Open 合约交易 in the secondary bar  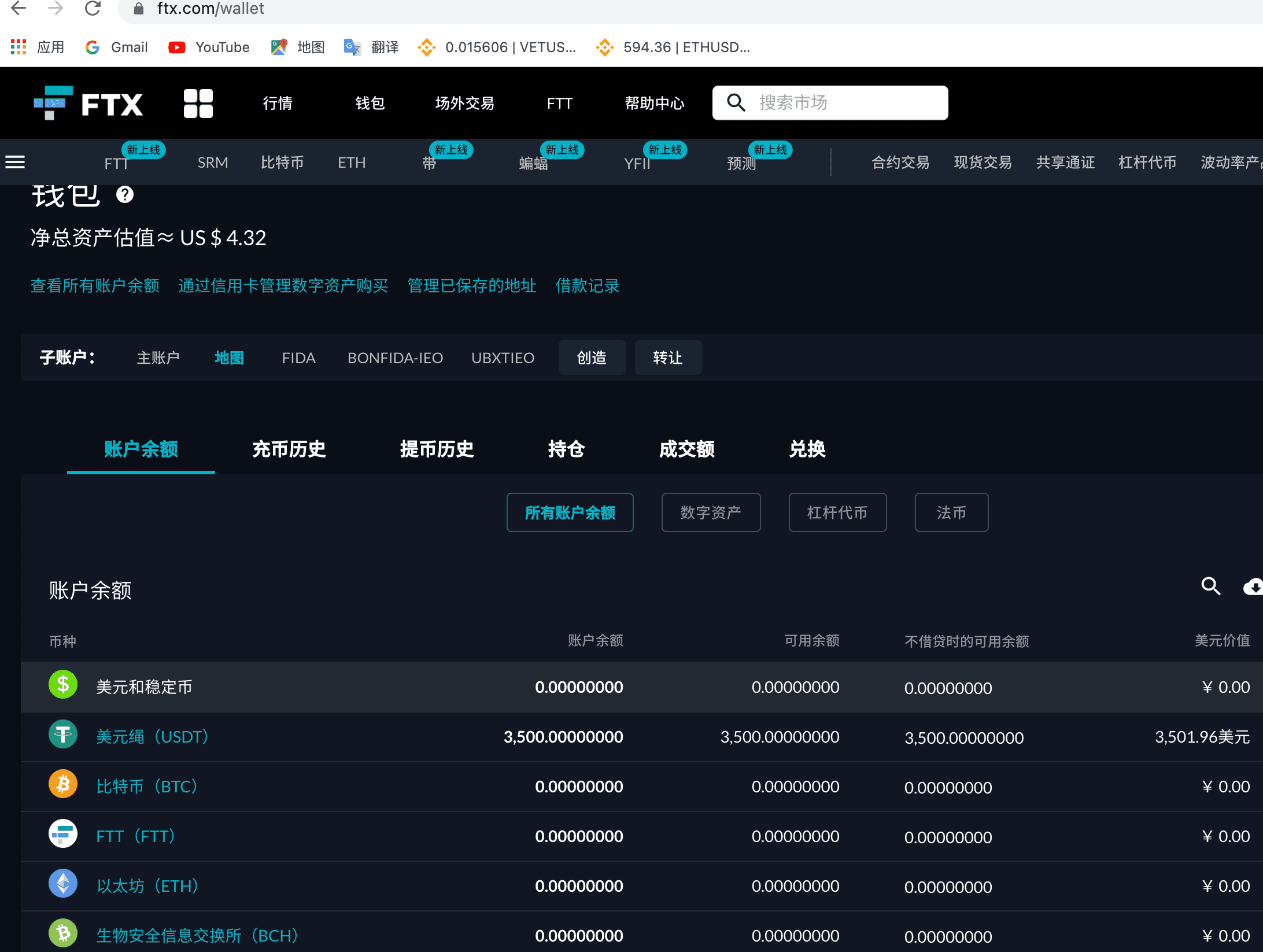click(x=900, y=163)
